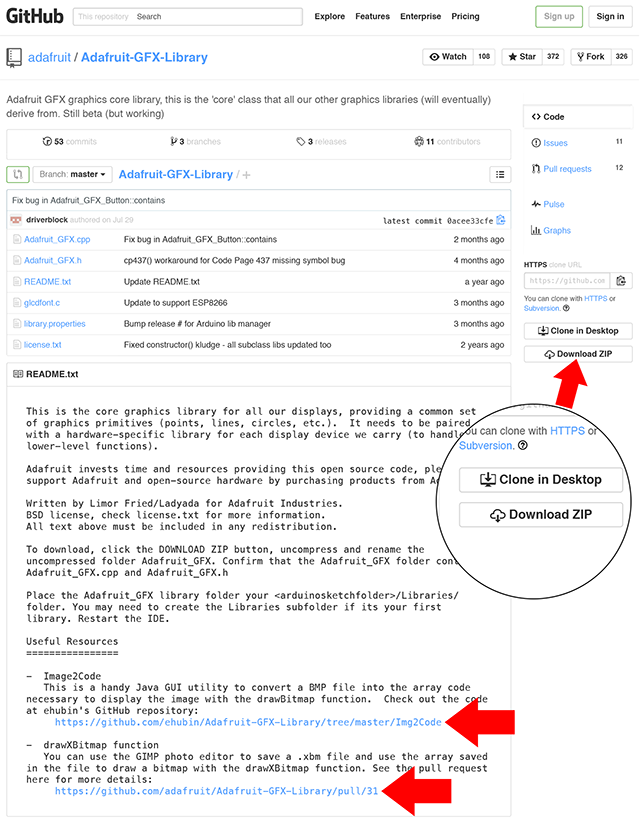
Task: View the 11 contributors
Action: (447, 142)
